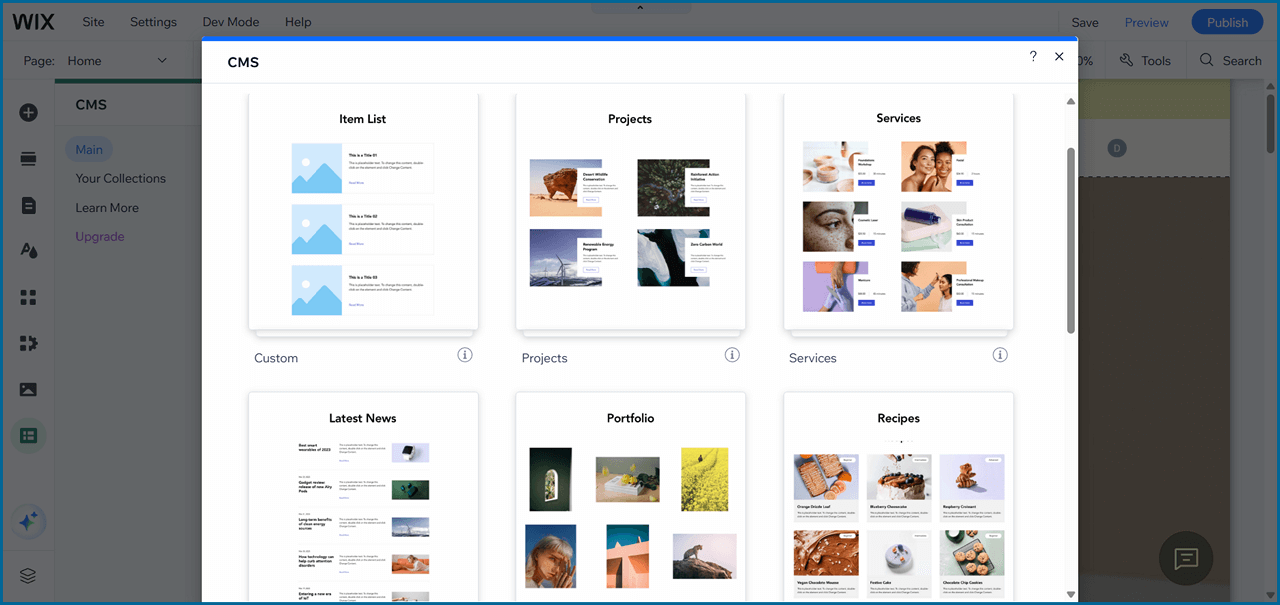Select the Item List preset card
Image resolution: width=1280 pixels, height=605 pixels.
[363, 211]
